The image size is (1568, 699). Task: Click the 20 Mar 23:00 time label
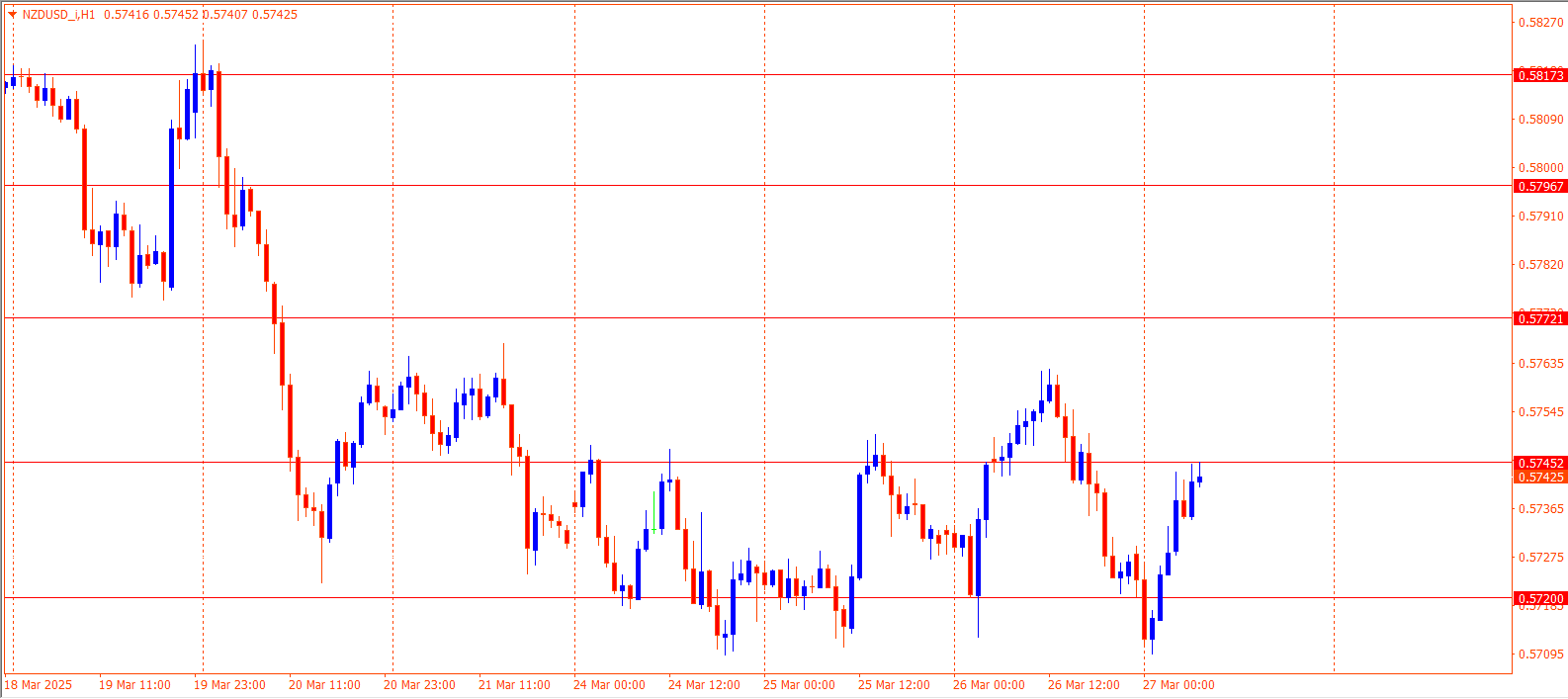tap(419, 685)
